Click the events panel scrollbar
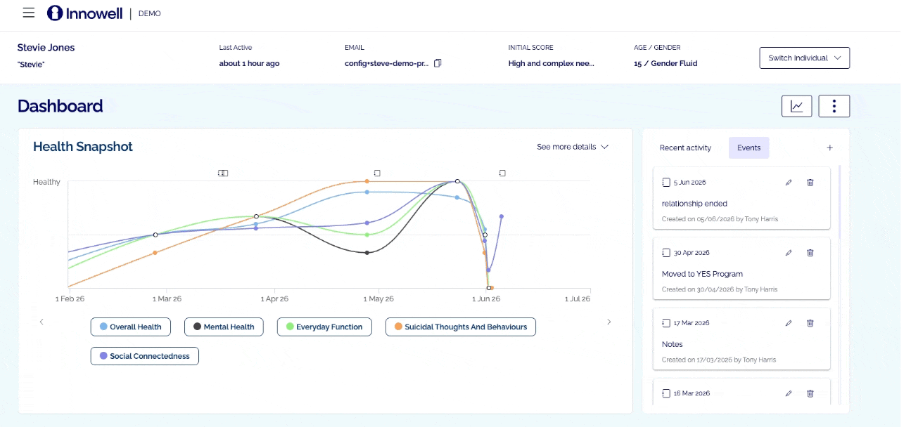 (839, 201)
